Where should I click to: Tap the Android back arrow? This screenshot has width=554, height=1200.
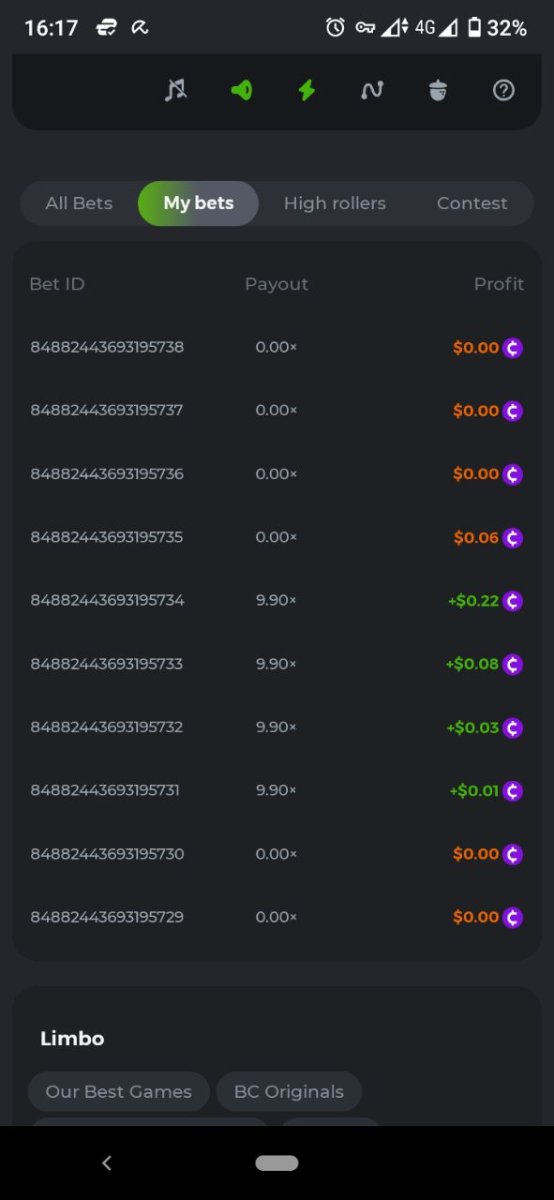107,1163
